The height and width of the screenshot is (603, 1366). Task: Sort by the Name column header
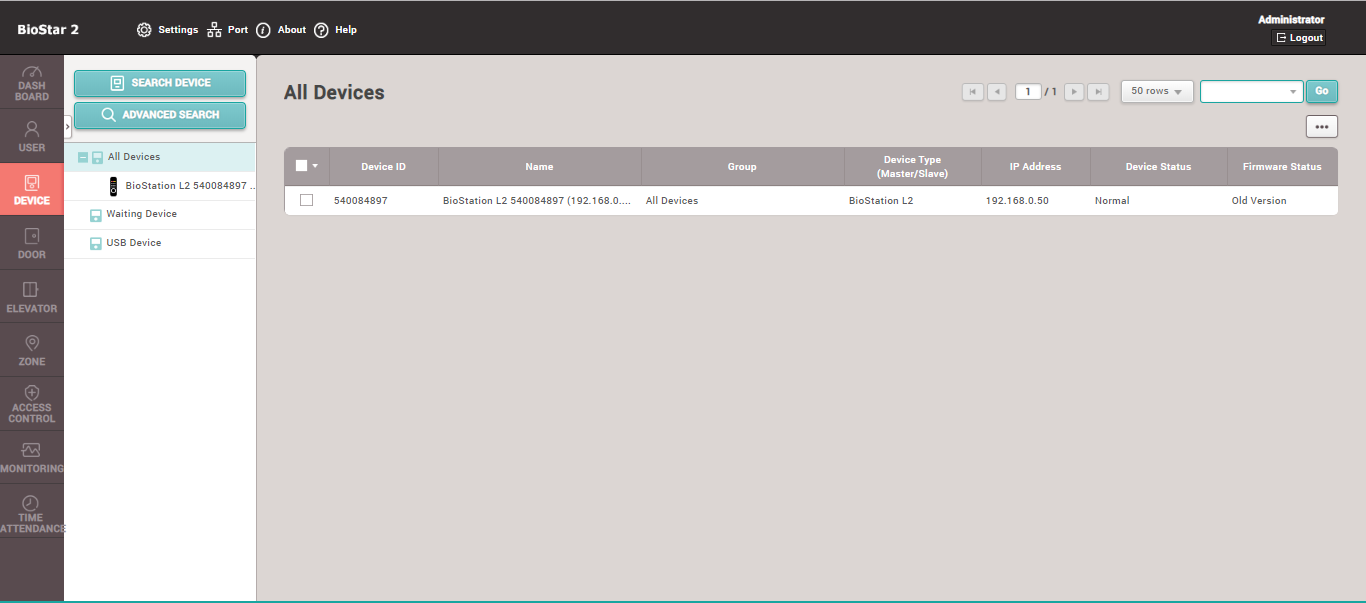pos(539,167)
